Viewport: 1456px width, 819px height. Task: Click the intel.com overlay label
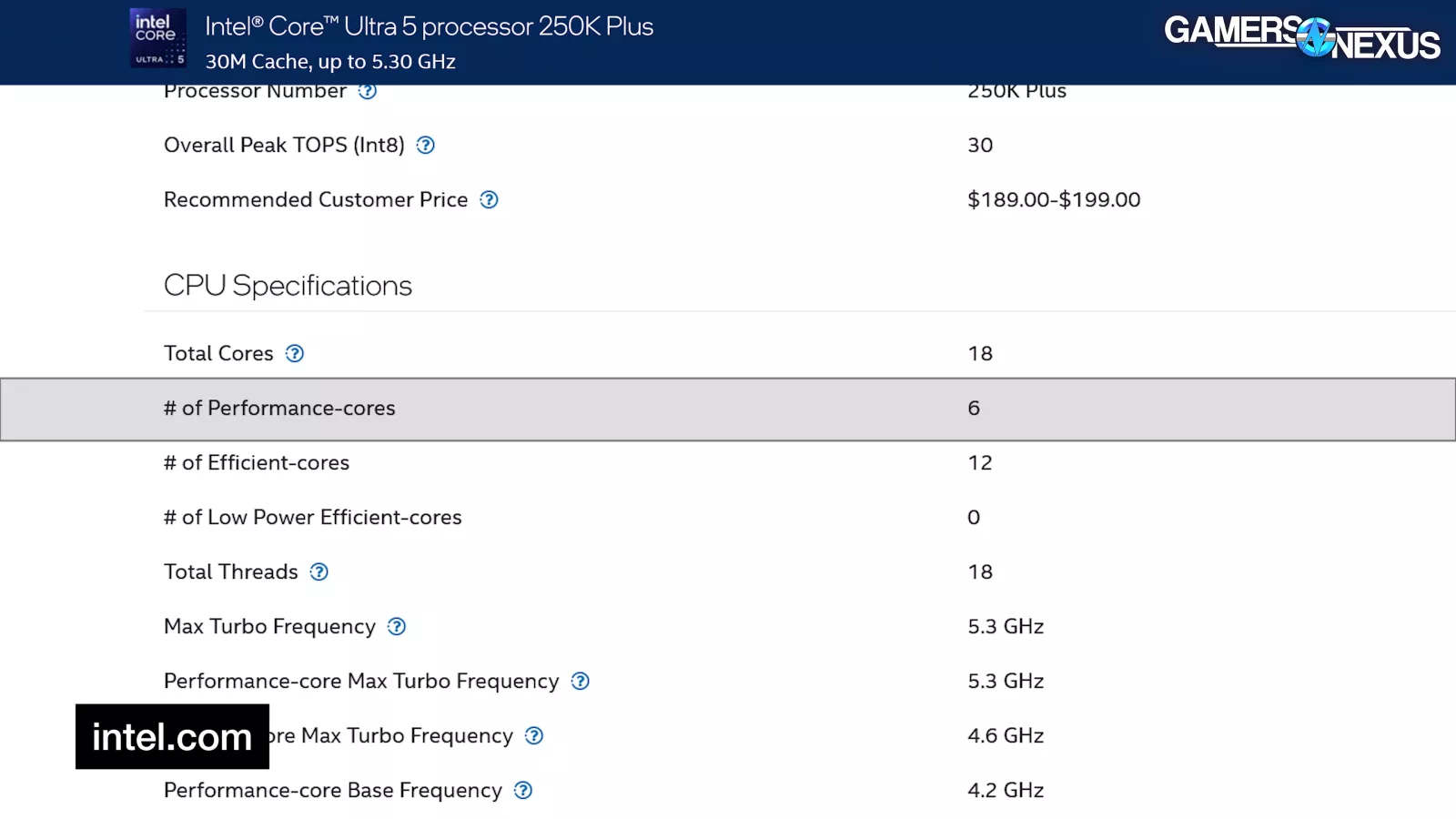(x=172, y=737)
